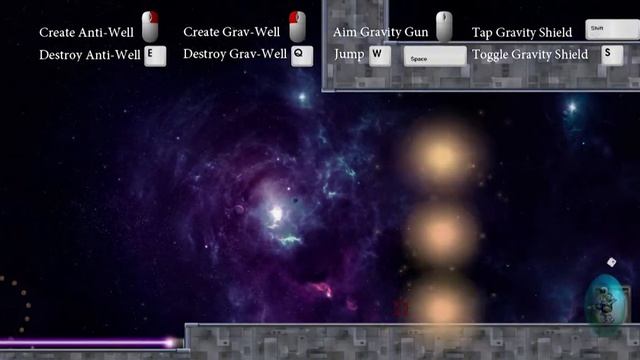
Task: Click the right-click mouse icon beside Create Anti-Well
Action: point(150,27)
